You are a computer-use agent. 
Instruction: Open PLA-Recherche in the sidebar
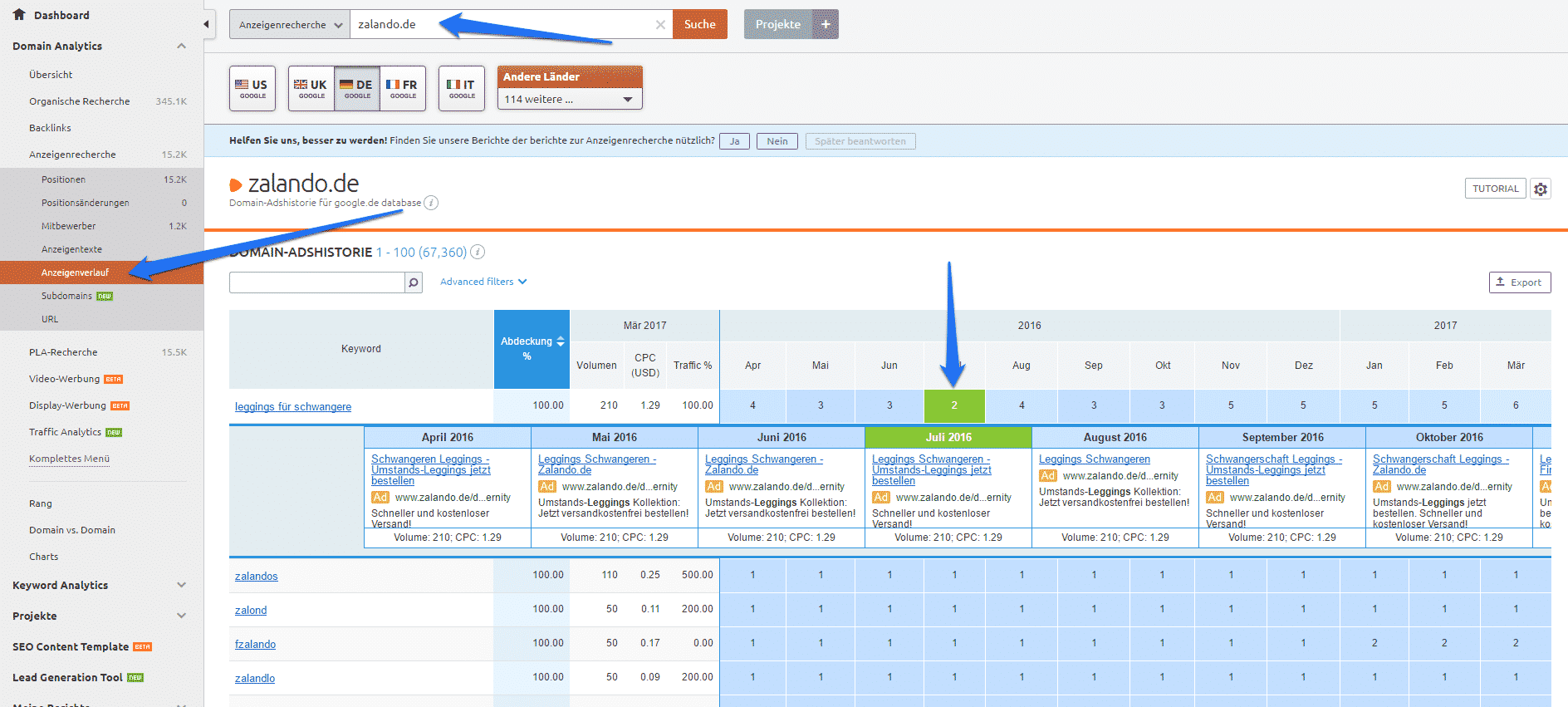63,352
